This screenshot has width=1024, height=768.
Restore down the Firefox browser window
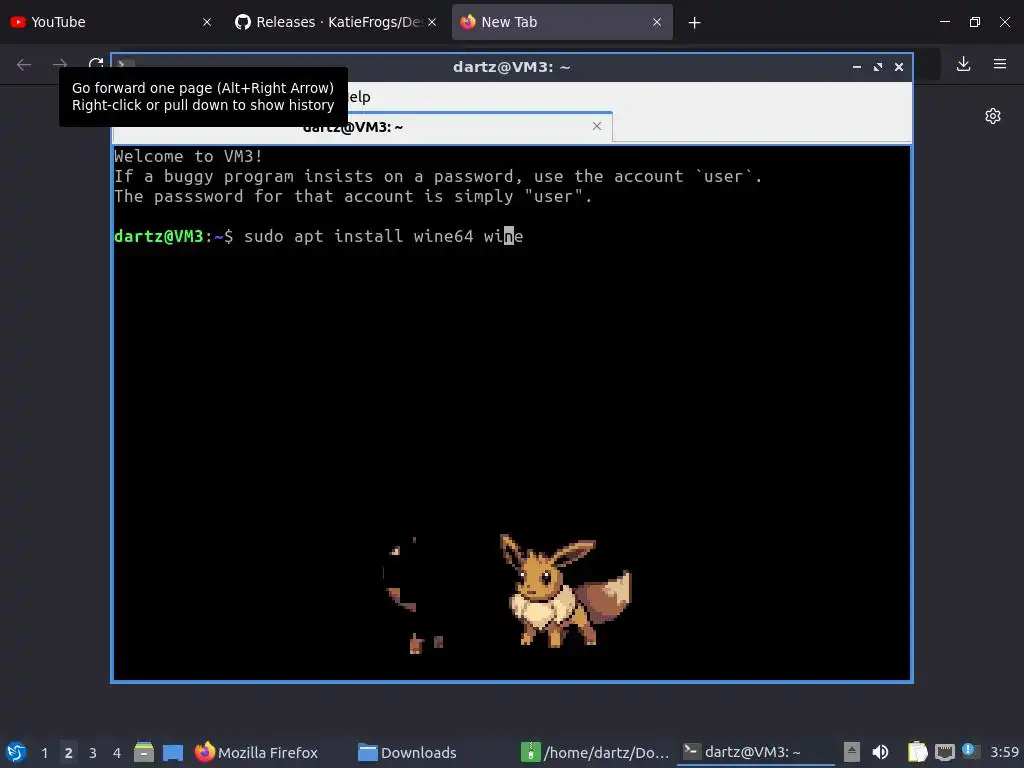975,22
